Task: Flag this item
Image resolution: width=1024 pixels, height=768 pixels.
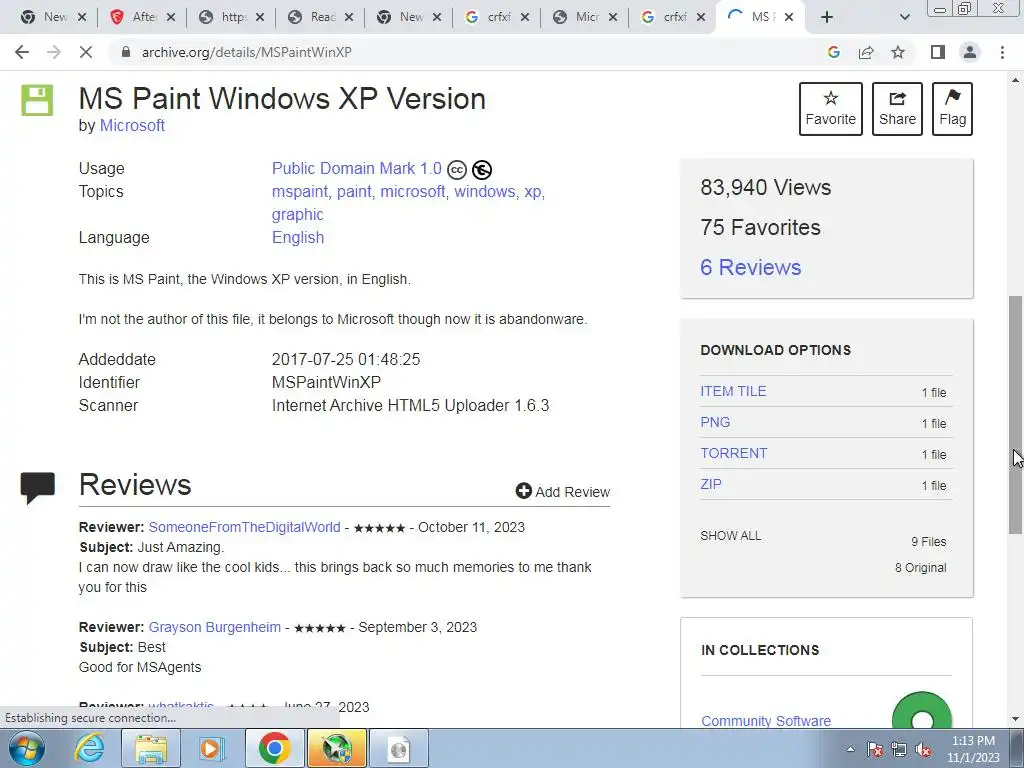Action: (952, 109)
